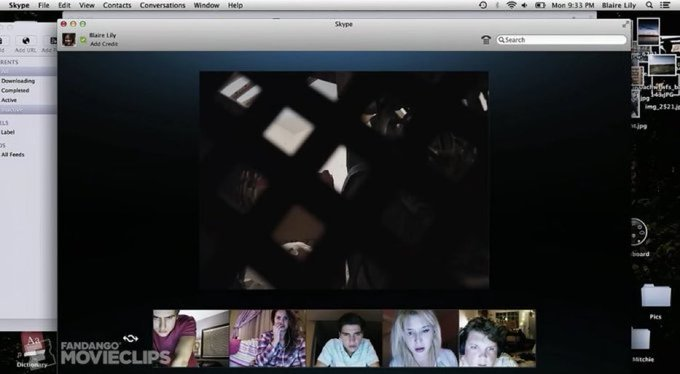Click the swap camera arrows icon
Viewport: 680px width, 374px height.
(x=131, y=338)
